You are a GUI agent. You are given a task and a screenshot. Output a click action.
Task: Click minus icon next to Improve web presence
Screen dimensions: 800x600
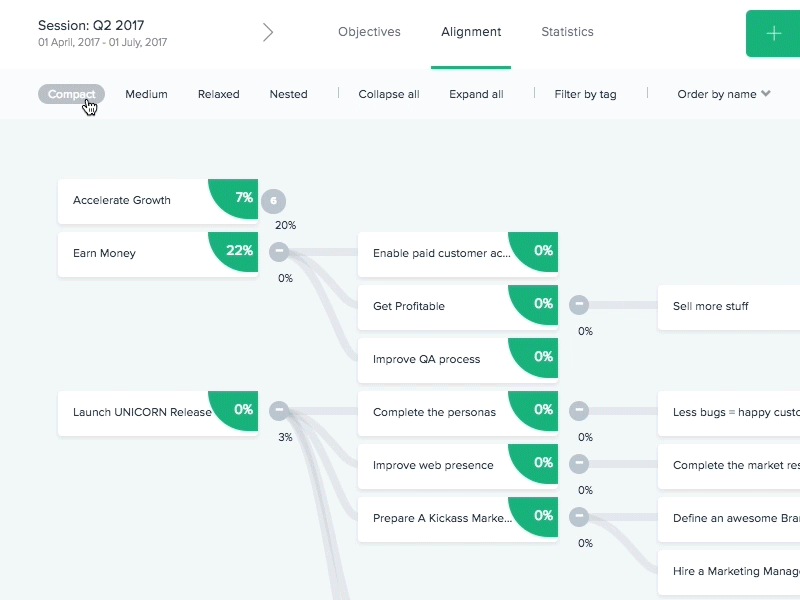coord(579,463)
